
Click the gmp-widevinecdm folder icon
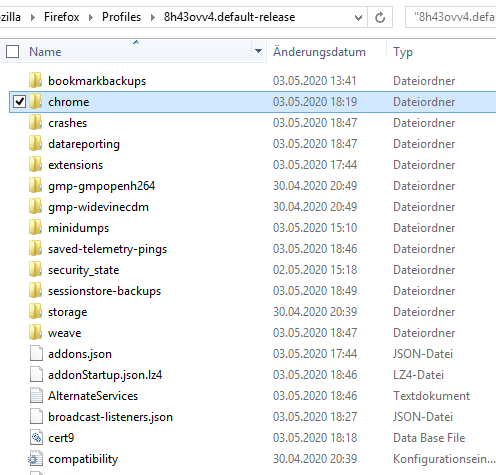[x=35, y=206]
